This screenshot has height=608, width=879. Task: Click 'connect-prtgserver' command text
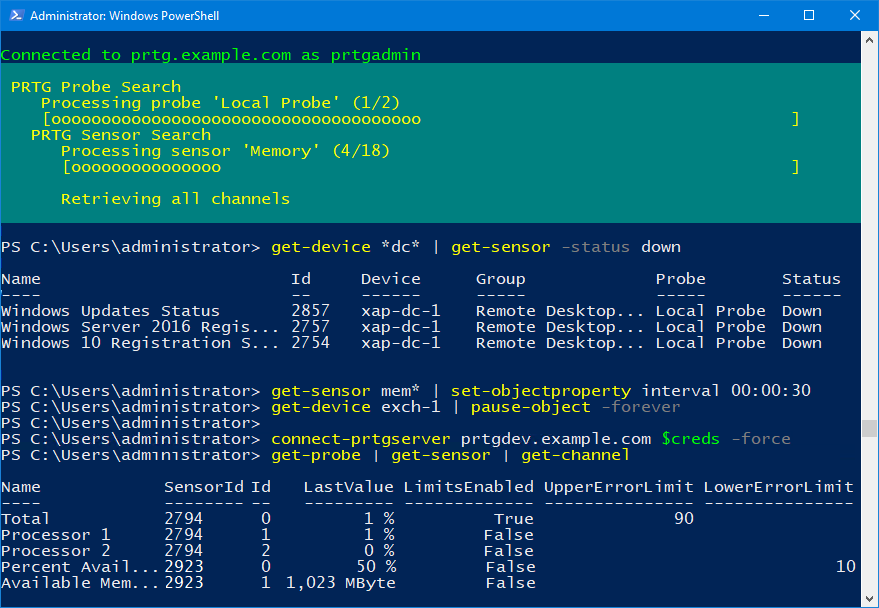pos(360,439)
